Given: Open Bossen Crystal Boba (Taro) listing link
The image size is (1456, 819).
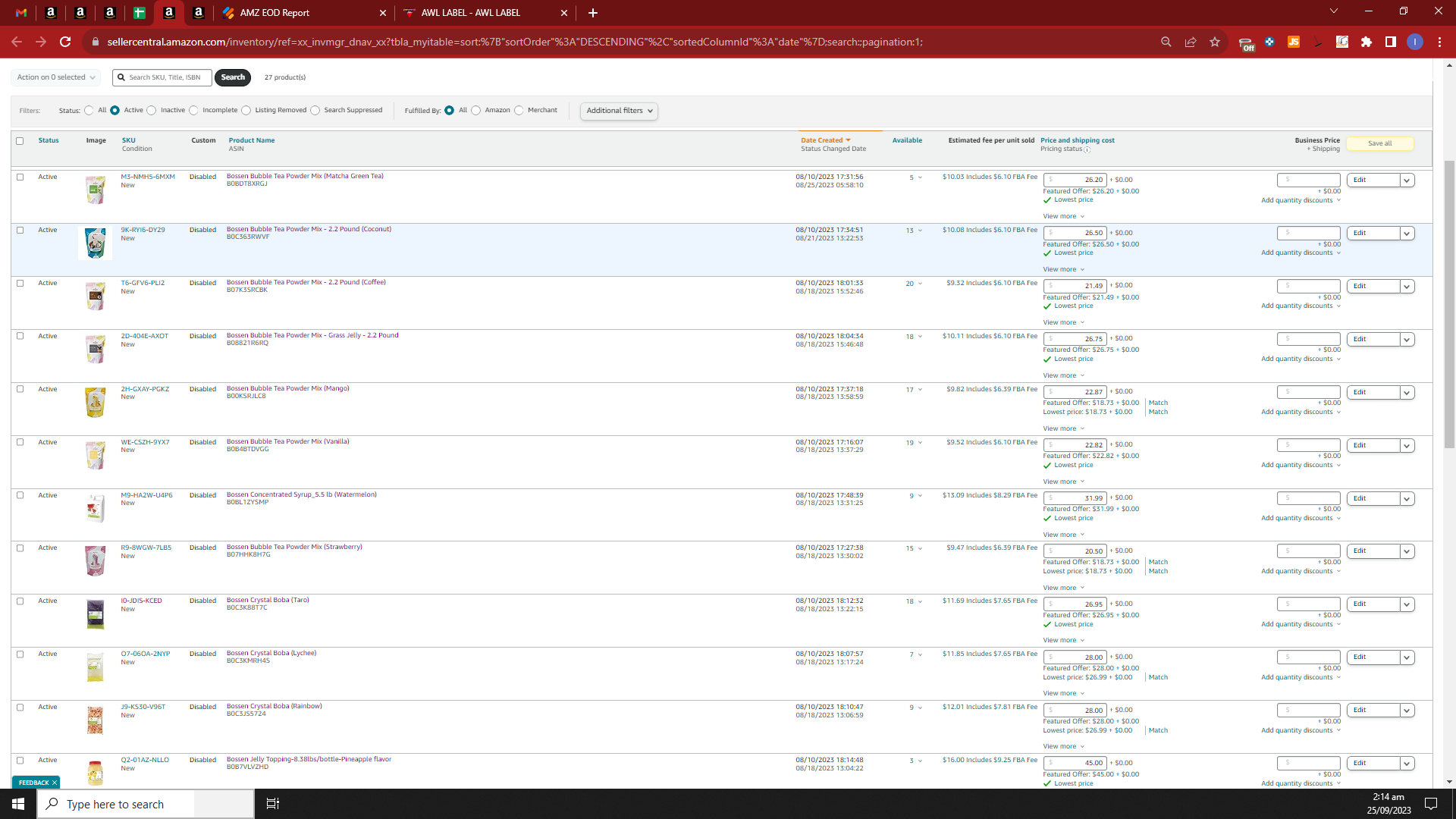Looking at the screenshot, I should 268,600.
